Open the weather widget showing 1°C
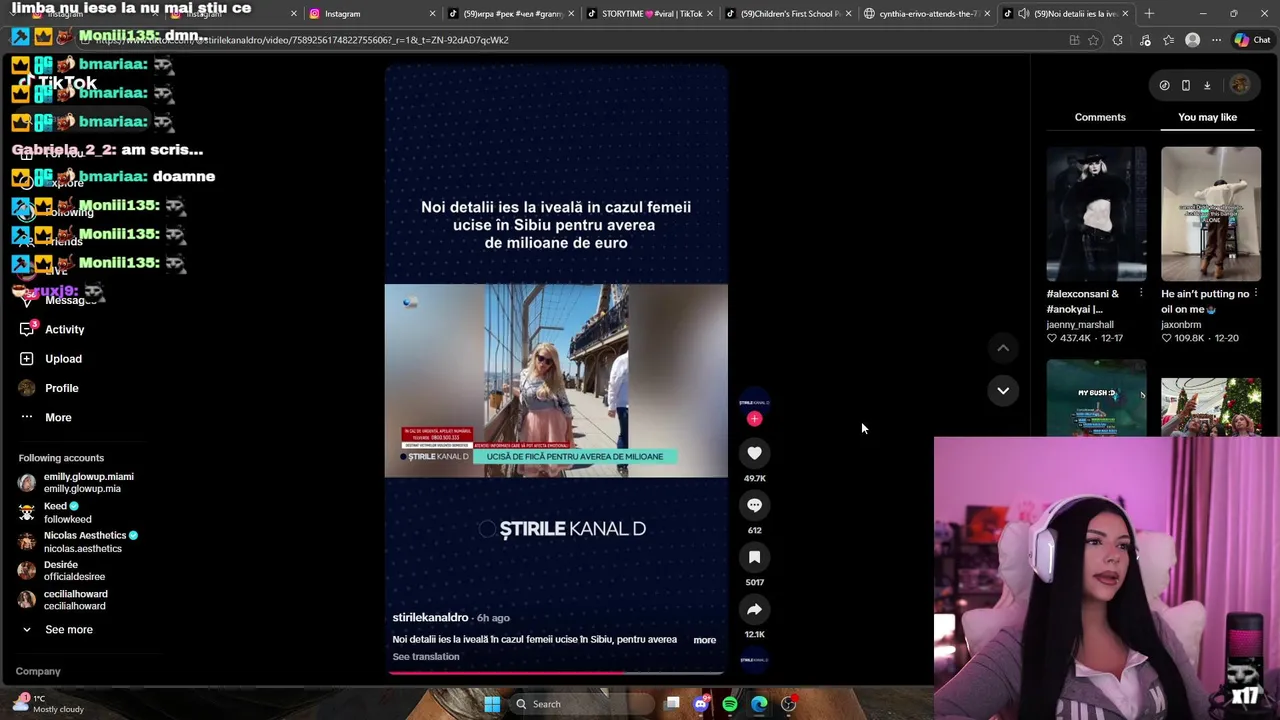 pyautogui.click(x=50, y=704)
